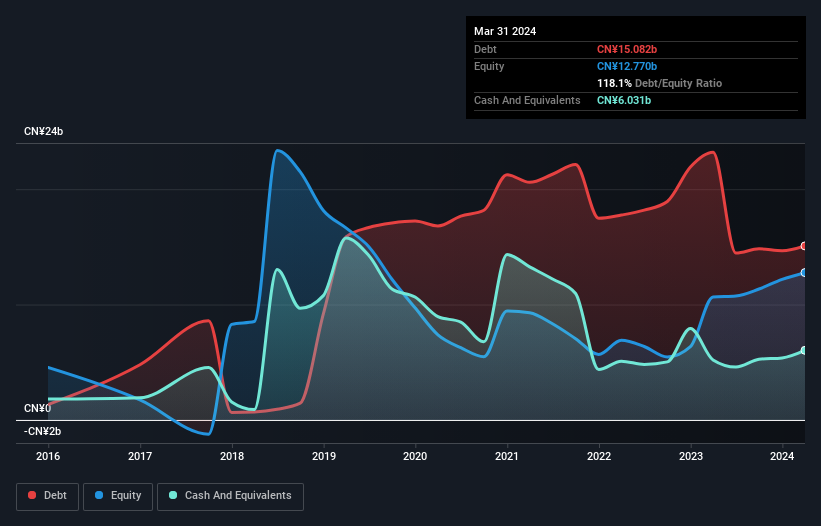Click the red Debt endpoint marker

coord(804,246)
